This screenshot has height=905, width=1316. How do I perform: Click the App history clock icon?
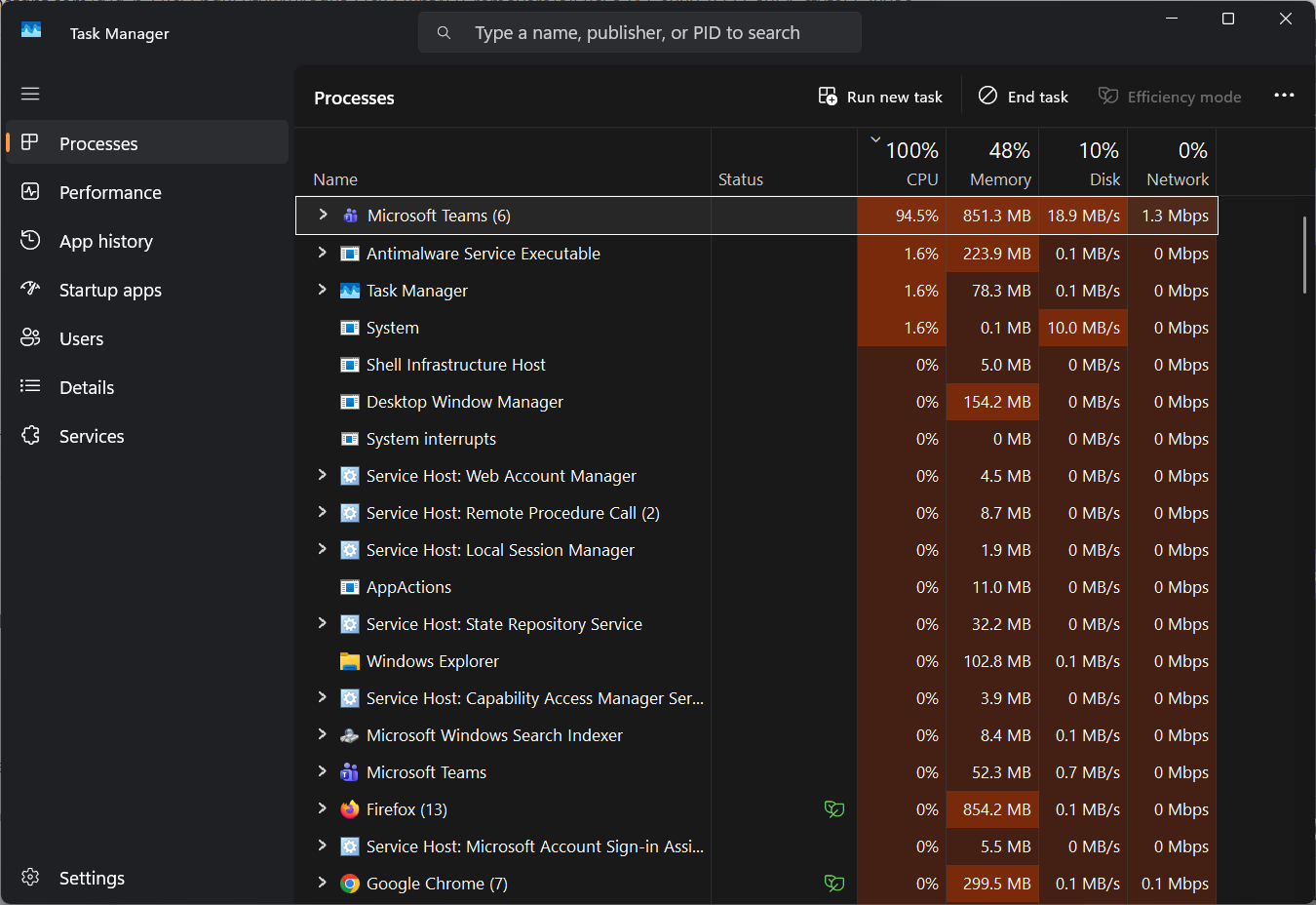pos(30,241)
